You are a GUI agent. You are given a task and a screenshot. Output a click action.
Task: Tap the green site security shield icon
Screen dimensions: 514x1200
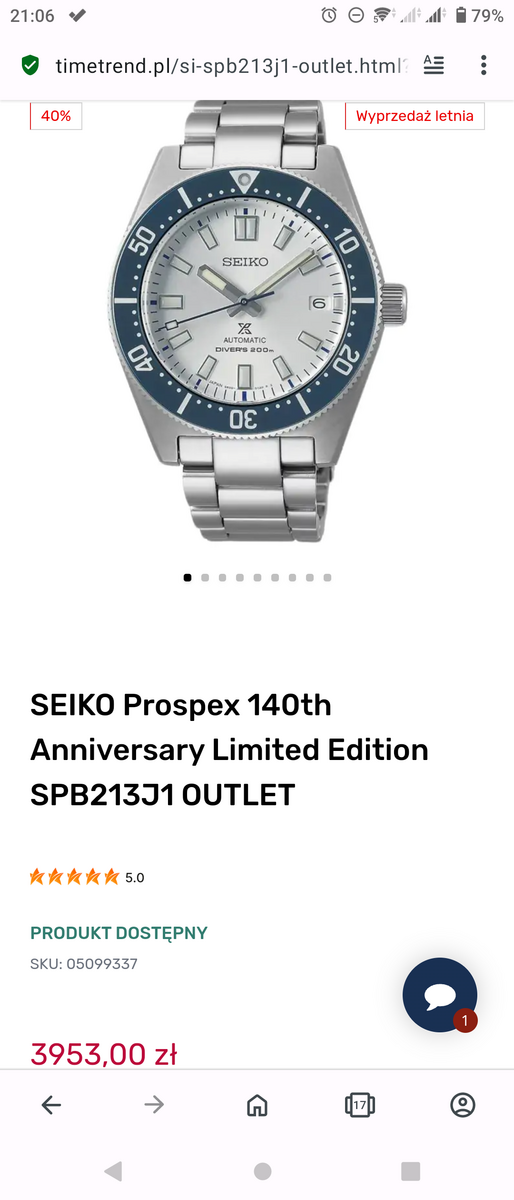[x=30, y=66]
